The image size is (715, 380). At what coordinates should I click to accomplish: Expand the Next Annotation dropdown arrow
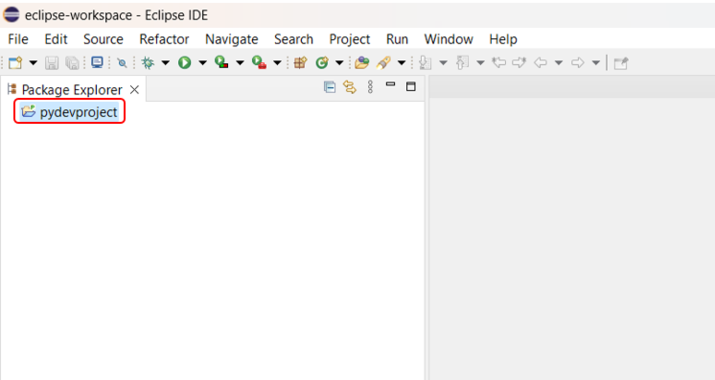(x=443, y=62)
